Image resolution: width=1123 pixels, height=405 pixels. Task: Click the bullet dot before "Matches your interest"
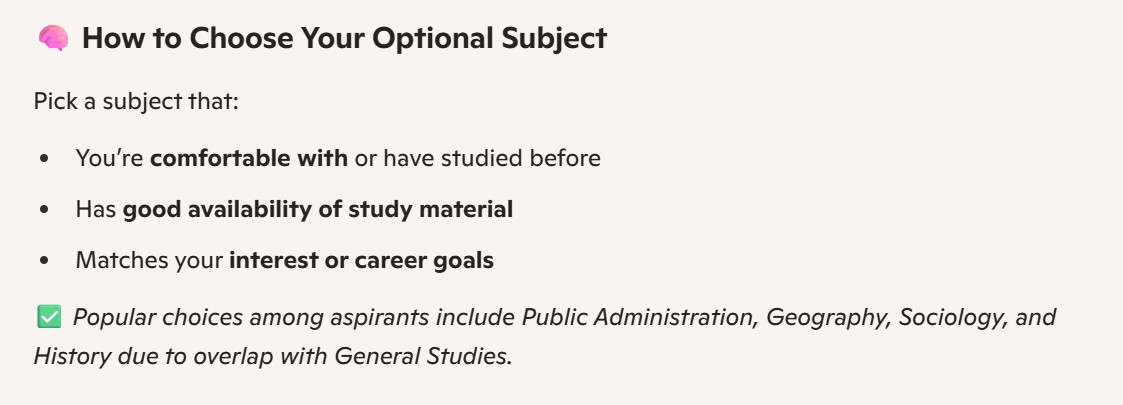click(x=43, y=262)
